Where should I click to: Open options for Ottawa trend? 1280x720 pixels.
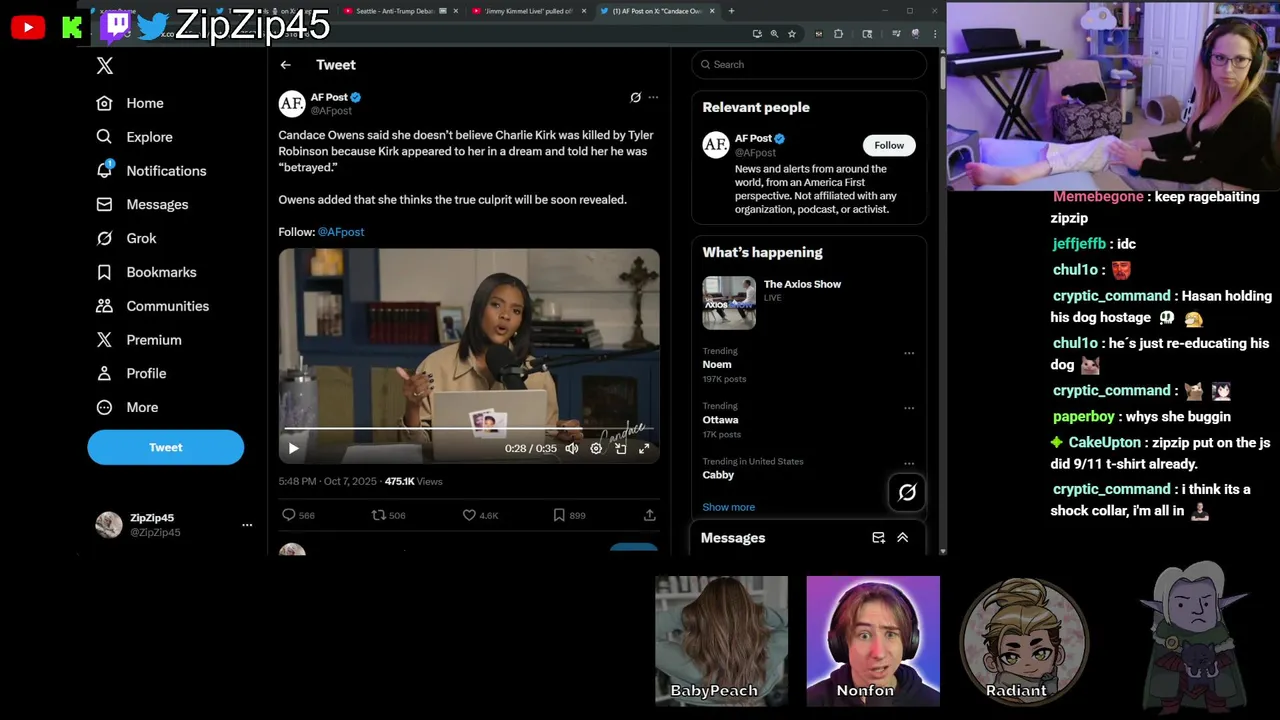pyautogui.click(x=909, y=408)
